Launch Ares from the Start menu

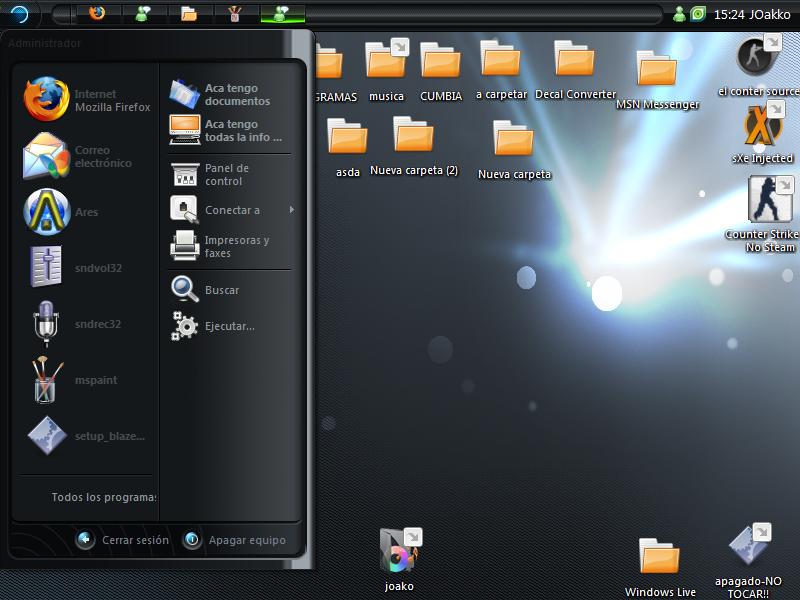tap(60, 212)
